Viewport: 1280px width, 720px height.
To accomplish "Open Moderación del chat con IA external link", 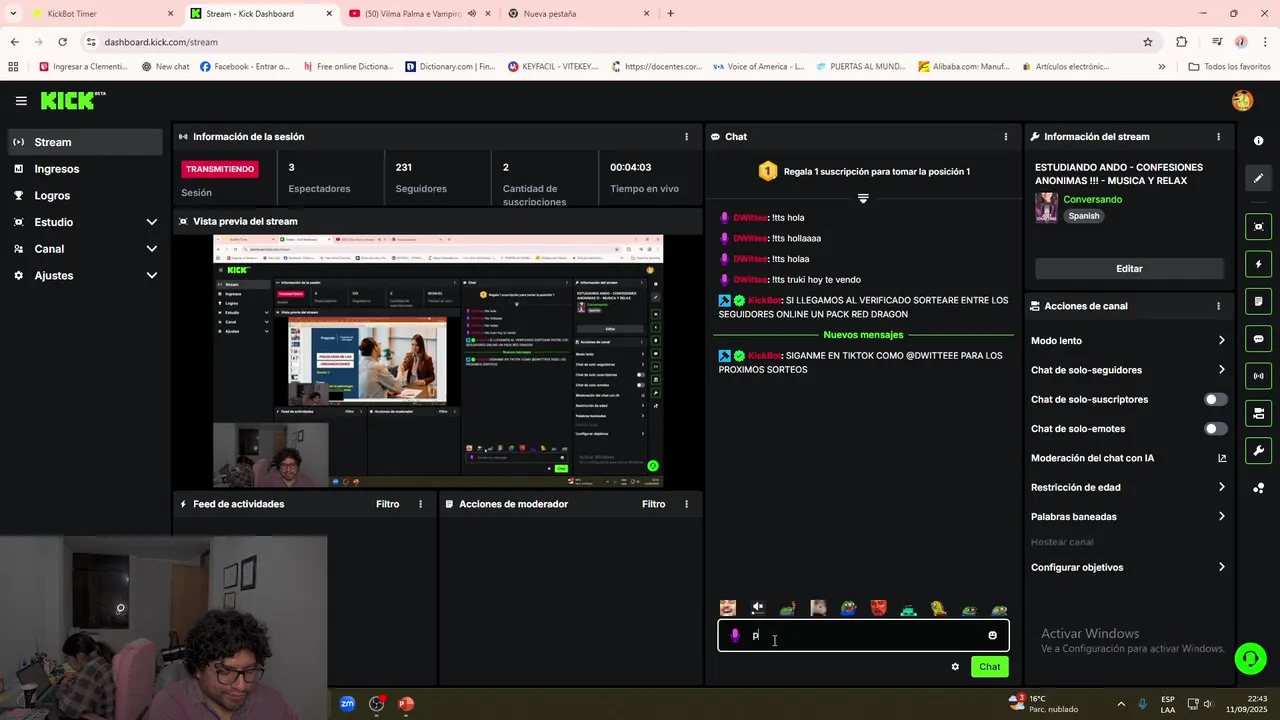I will (x=1222, y=458).
